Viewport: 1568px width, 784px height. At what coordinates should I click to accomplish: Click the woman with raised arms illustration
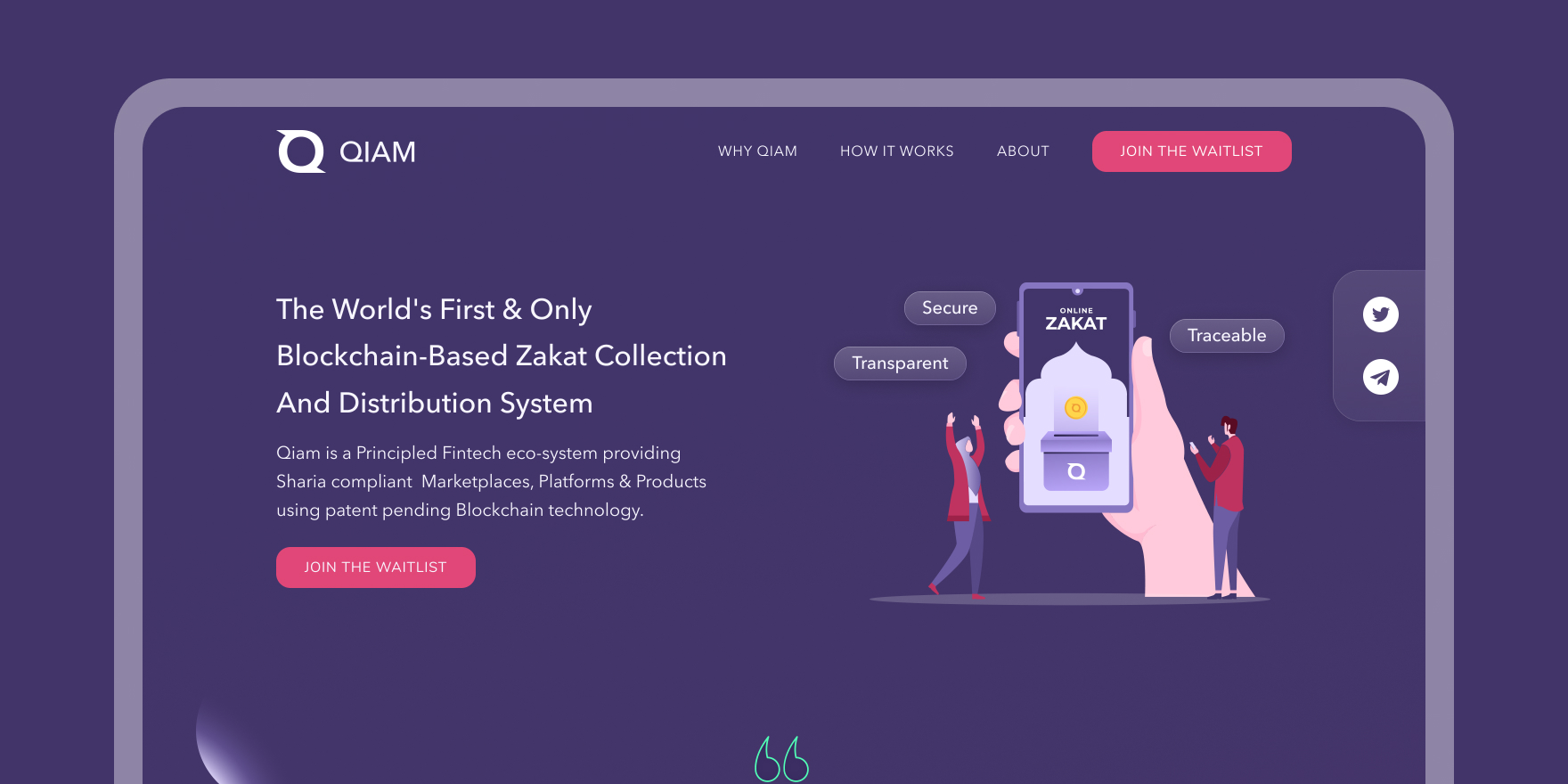(x=962, y=505)
